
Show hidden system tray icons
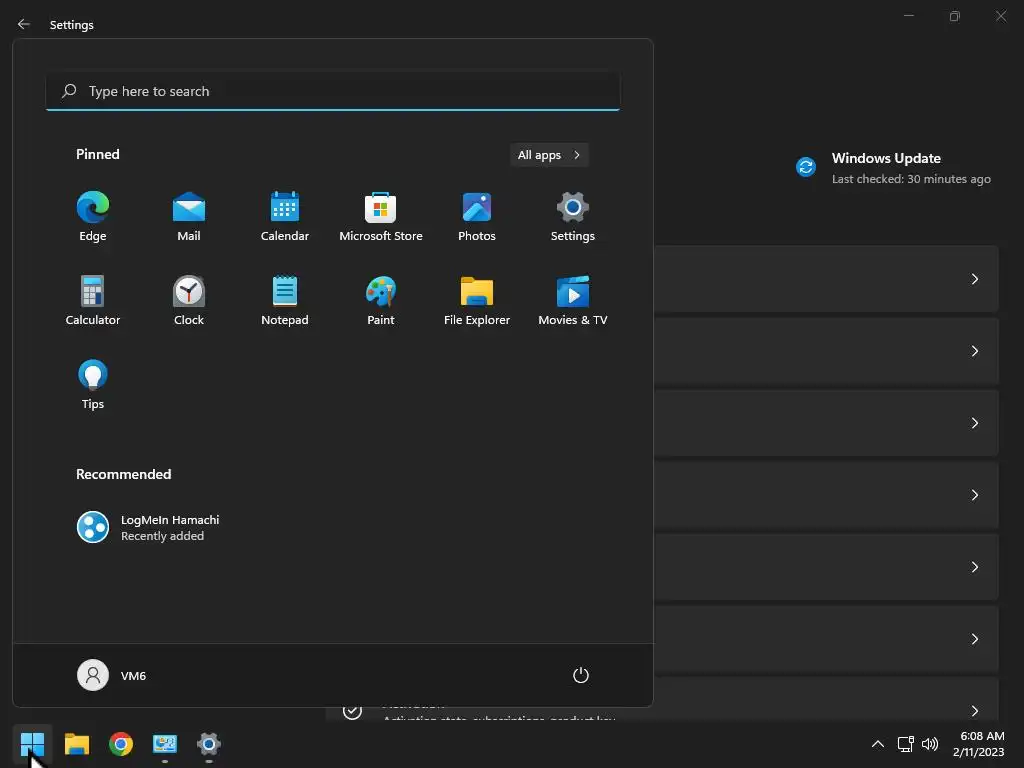tap(878, 744)
